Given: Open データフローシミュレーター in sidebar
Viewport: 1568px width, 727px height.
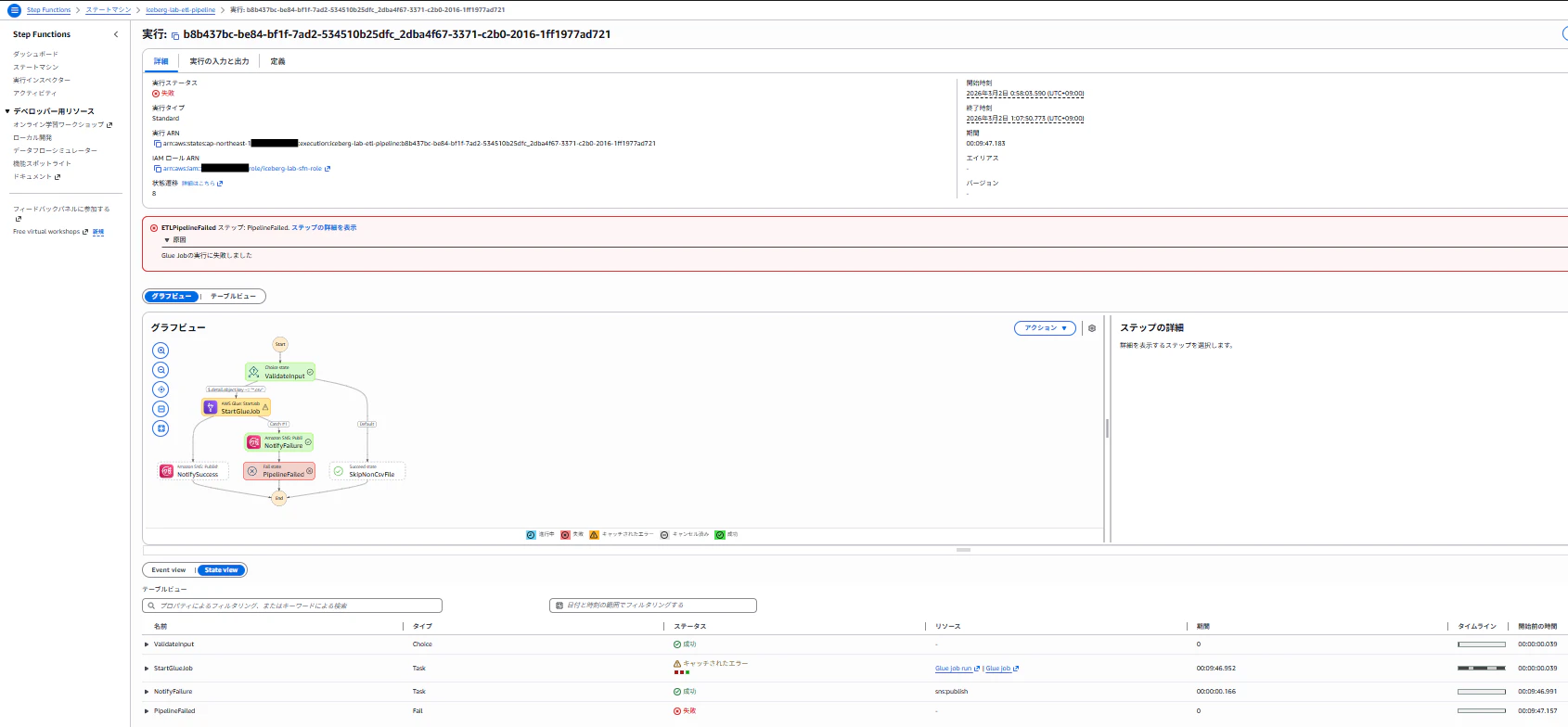Looking at the screenshot, I should (x=55, y=150).
